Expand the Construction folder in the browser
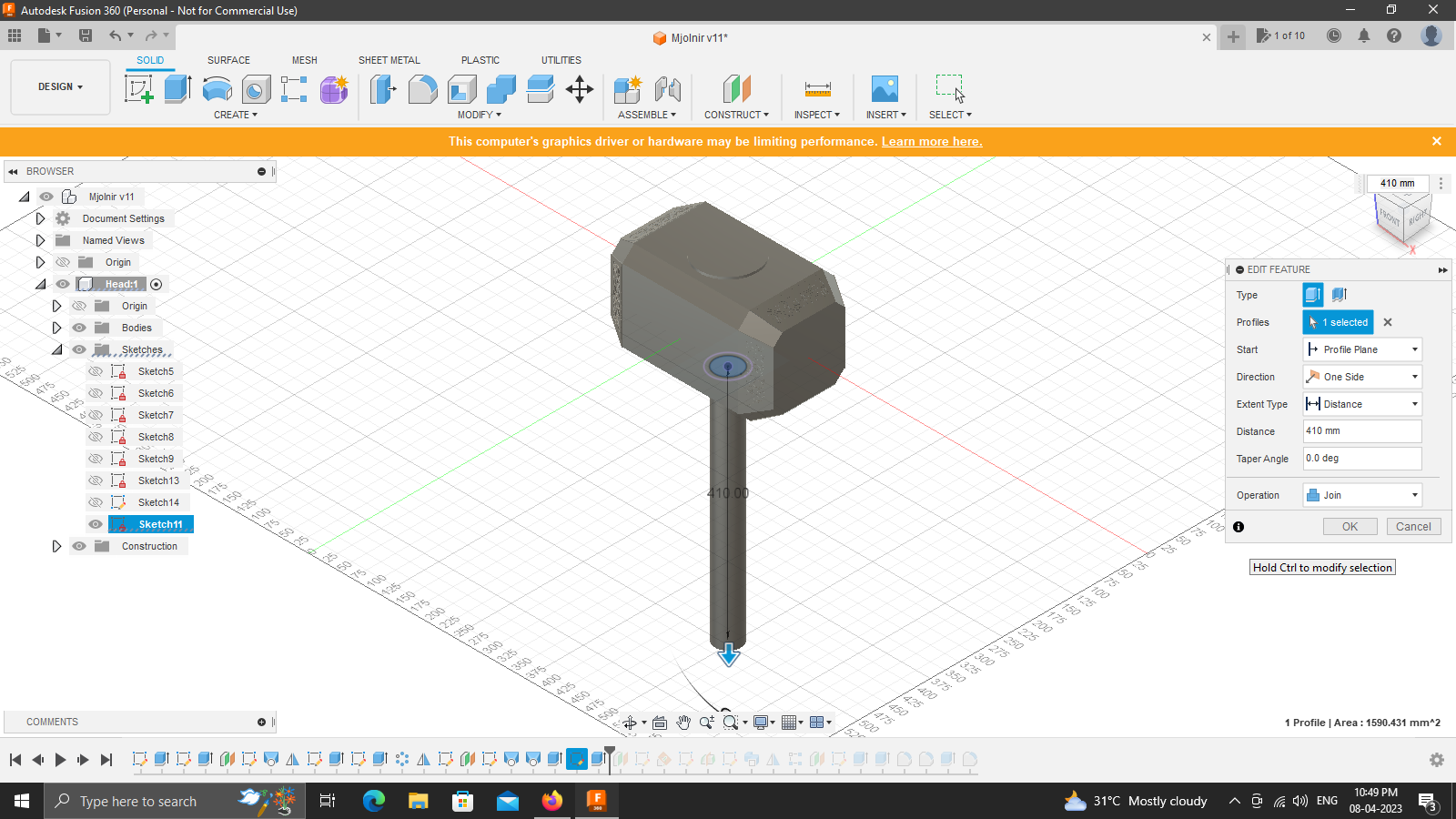 coord(57,546)
